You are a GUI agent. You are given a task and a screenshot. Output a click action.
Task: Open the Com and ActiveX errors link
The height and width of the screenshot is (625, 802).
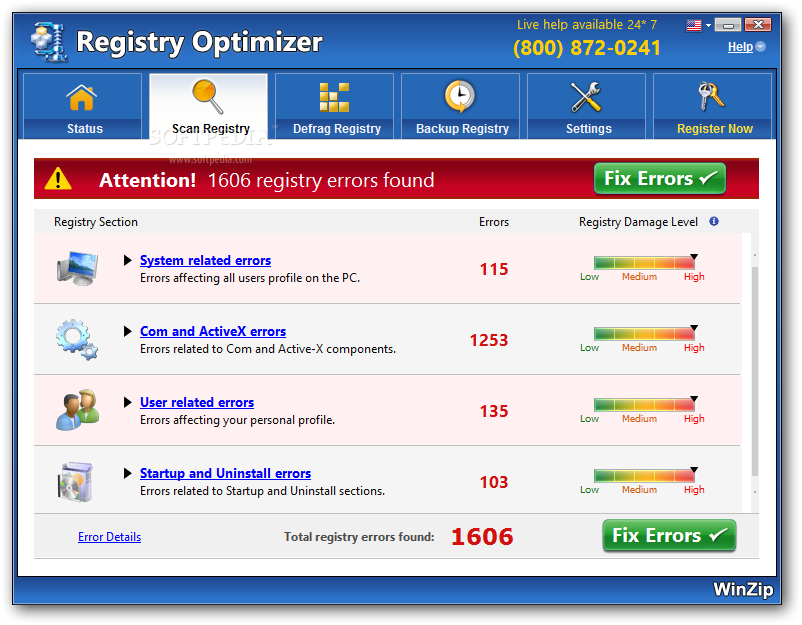coord(213,331)
